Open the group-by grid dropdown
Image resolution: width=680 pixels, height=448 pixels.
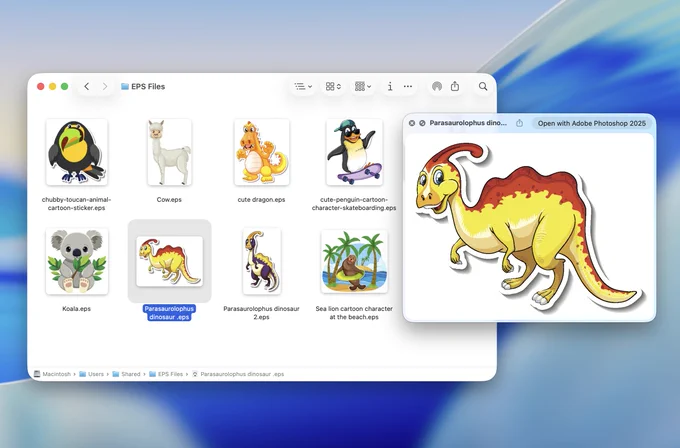363,86
